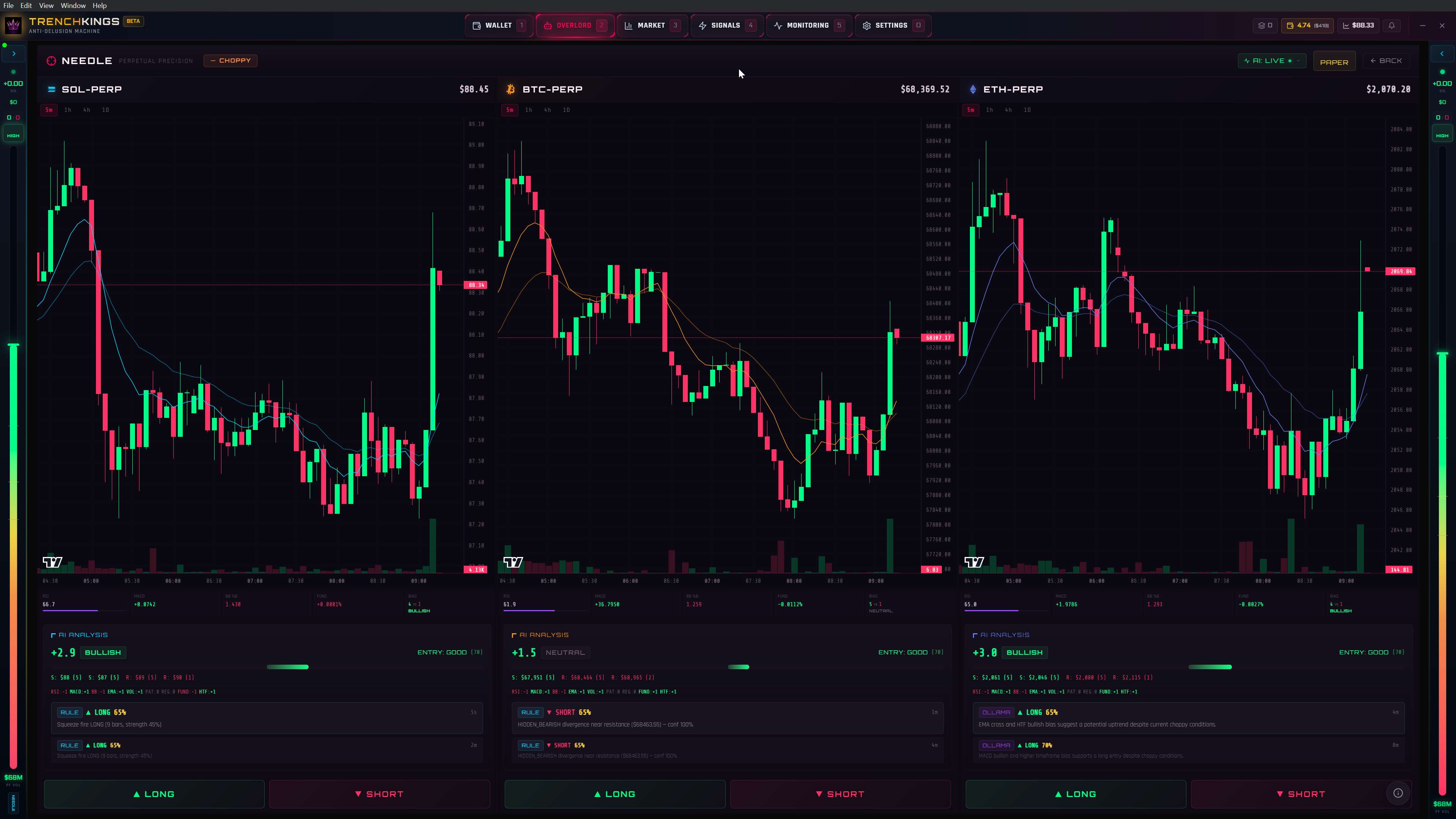The width and height of the screenshot is (1456, 819).
Task: Click the info circle icon bottom right
Action: click(x=1398, y=793)
